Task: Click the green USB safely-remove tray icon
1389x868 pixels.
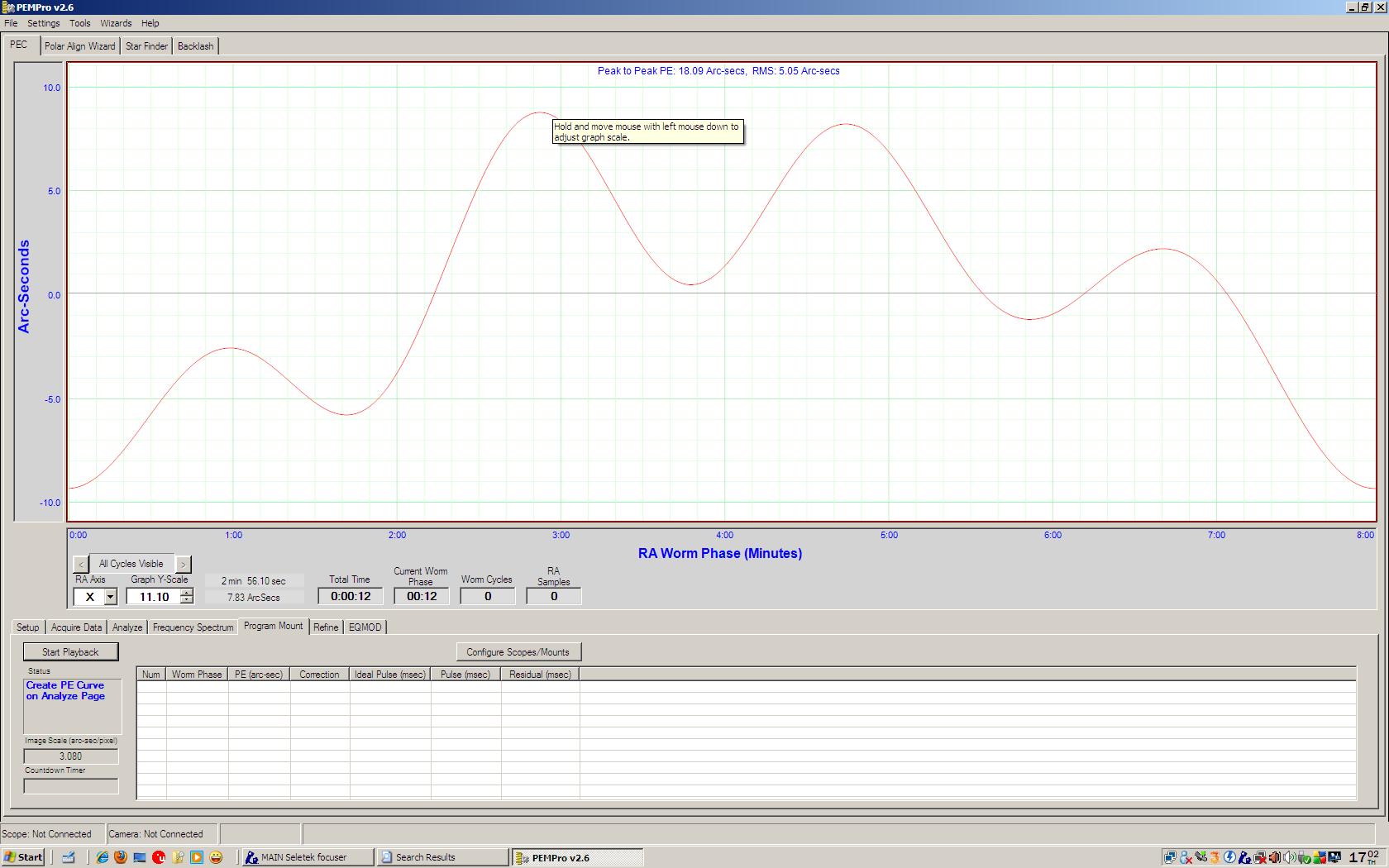Action: 1304,857
